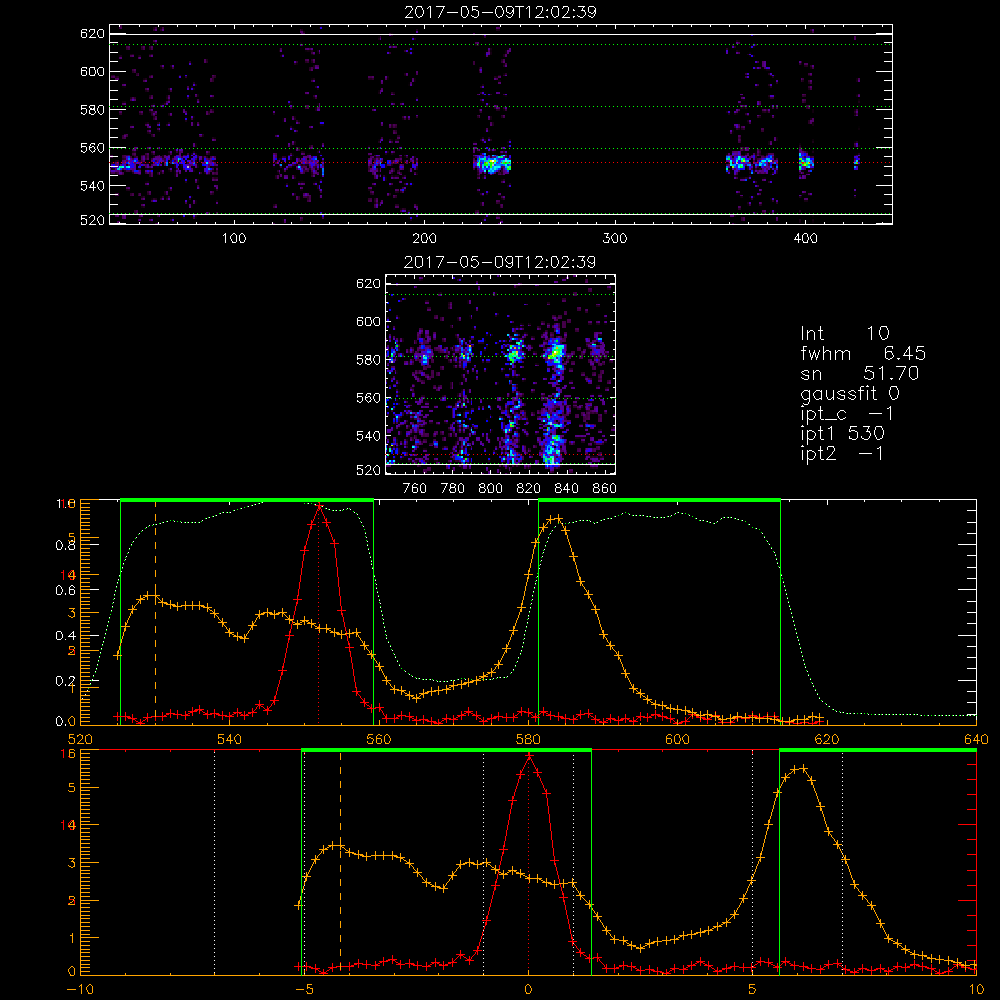Click the 0.0 y-axis label of the profile plot
This screenshot has width=1000, height=1000.
65,721
